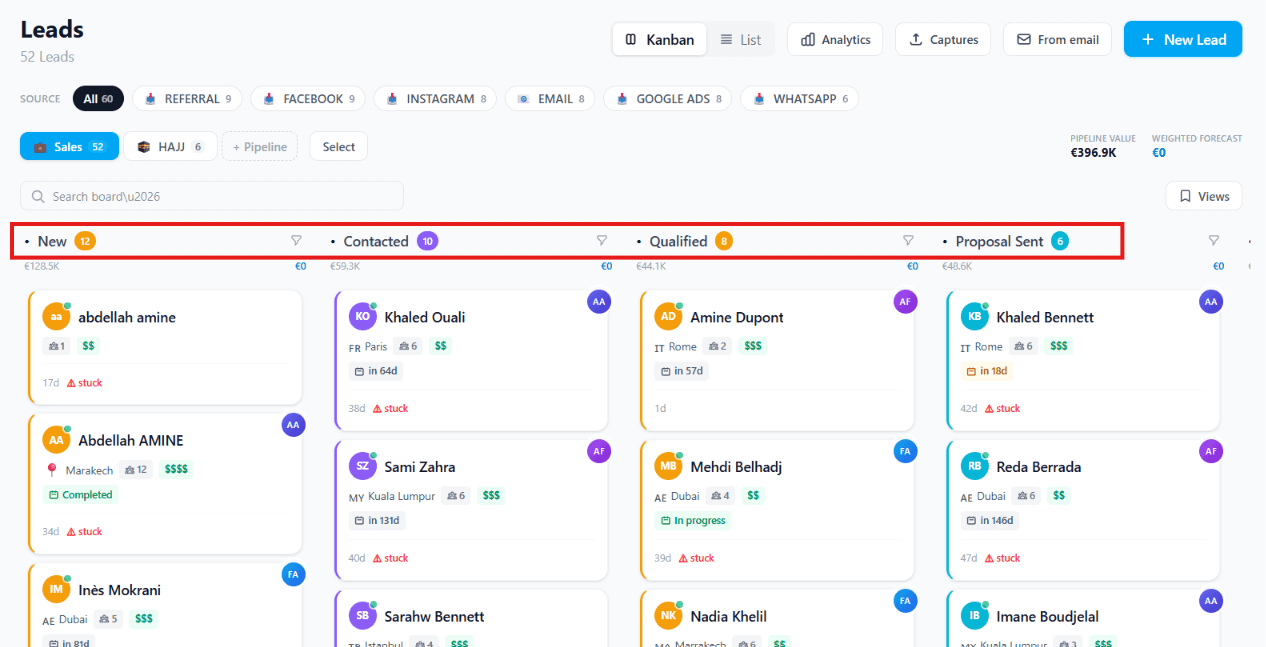Click the location pin on Abdellah AMINE card

[x=51, y=470]
